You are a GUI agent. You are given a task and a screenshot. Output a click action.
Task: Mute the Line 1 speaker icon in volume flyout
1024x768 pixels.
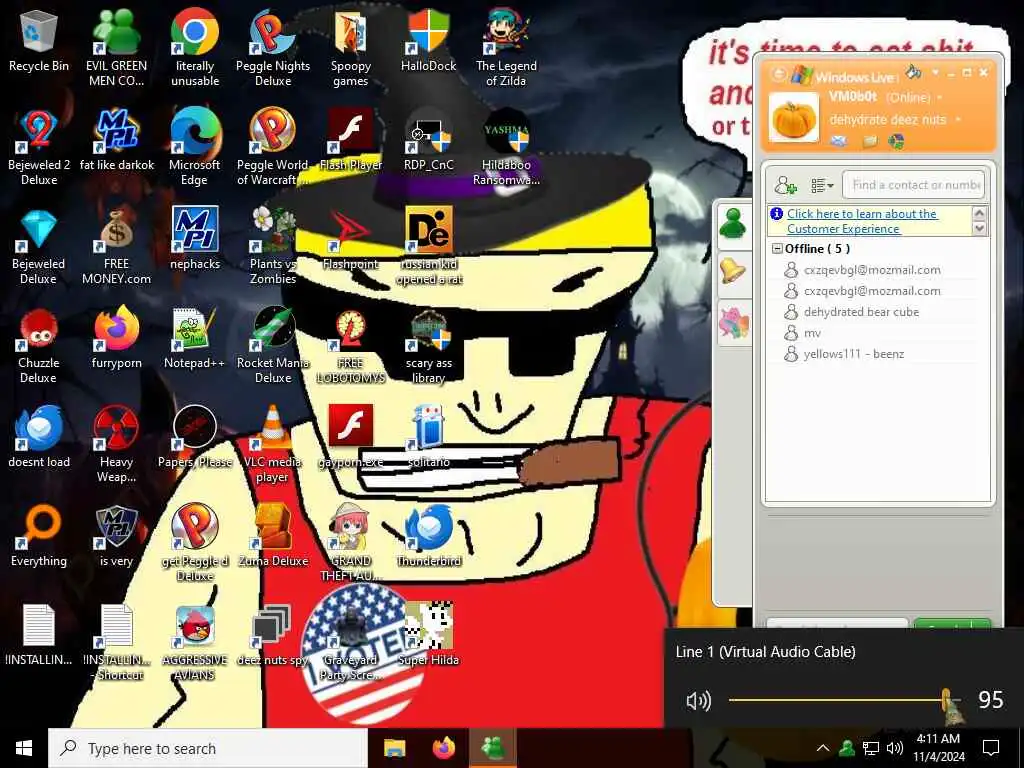point(698,701)
